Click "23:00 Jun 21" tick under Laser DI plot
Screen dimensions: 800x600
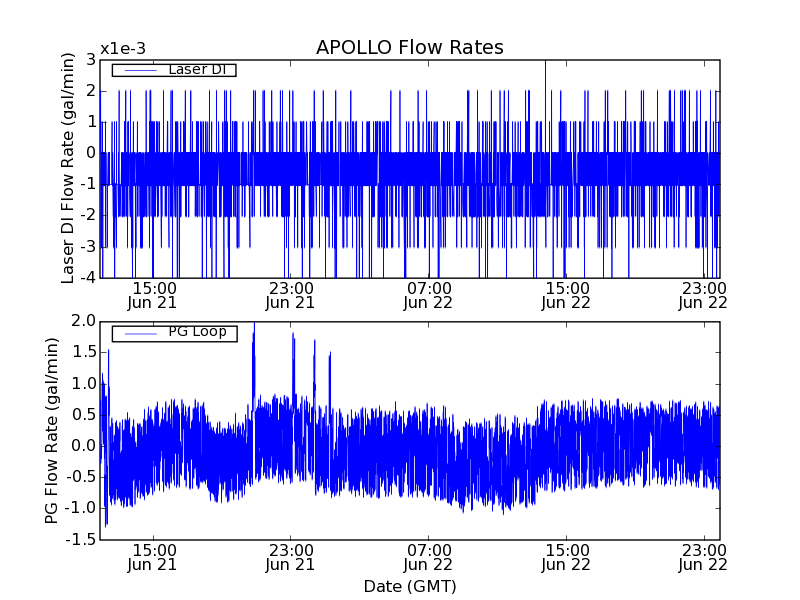click(x=290, y=296)
